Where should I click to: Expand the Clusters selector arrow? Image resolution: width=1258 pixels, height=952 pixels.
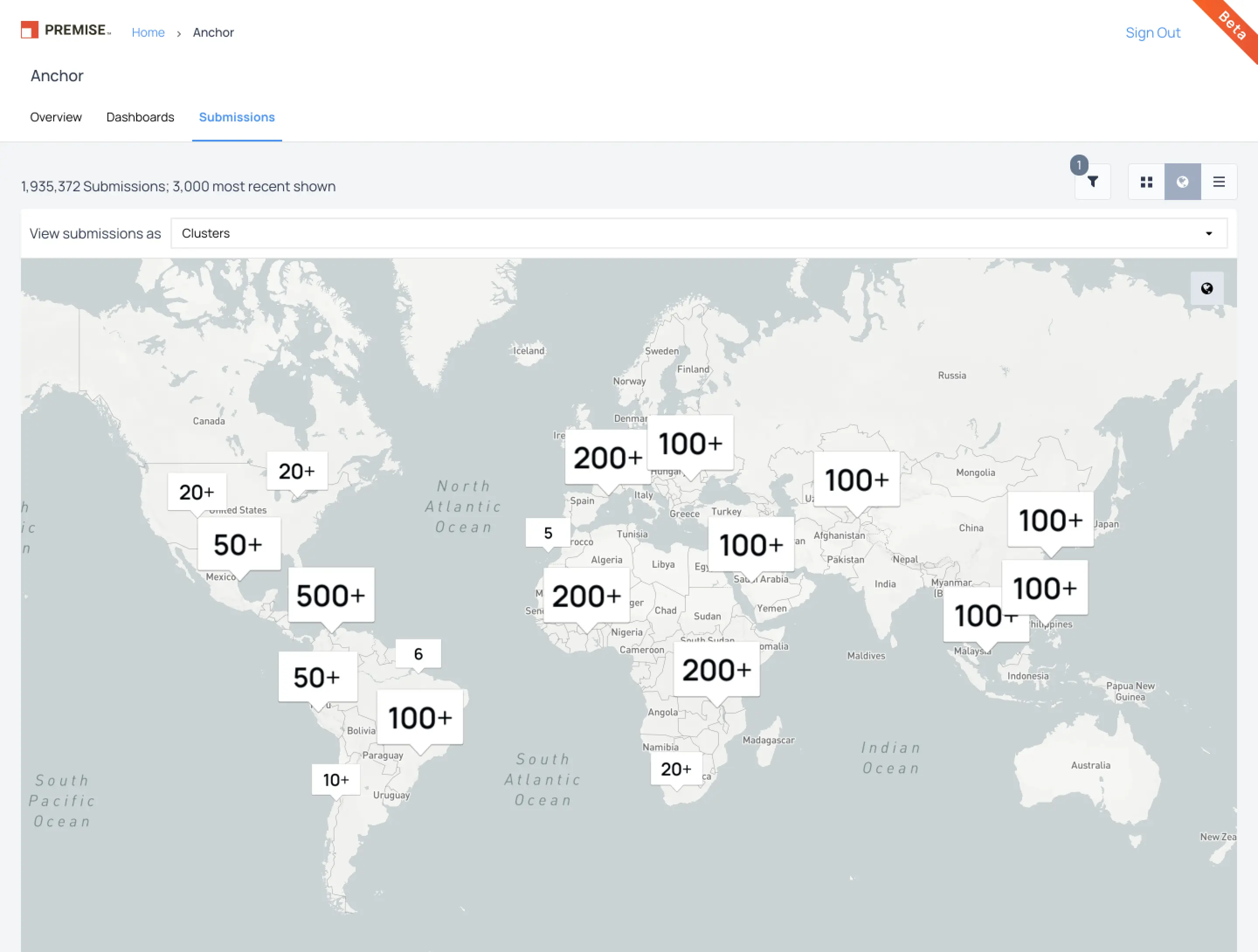tap(1209, 233)
